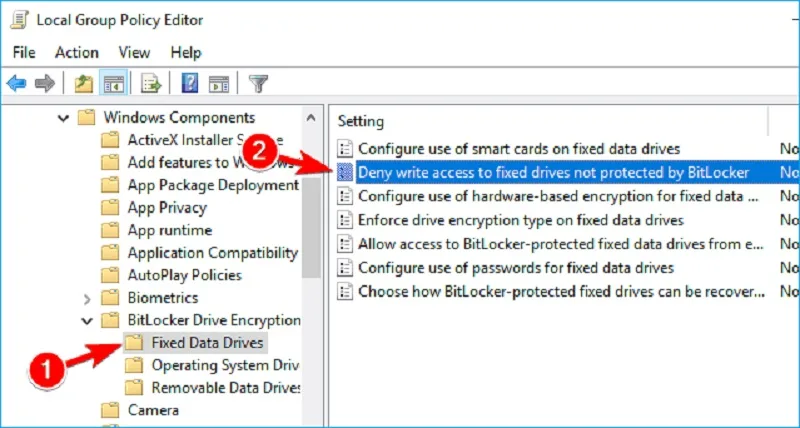Click policy icon beside Configure use of passwords
800x428 pixels.
pos(345,268)
